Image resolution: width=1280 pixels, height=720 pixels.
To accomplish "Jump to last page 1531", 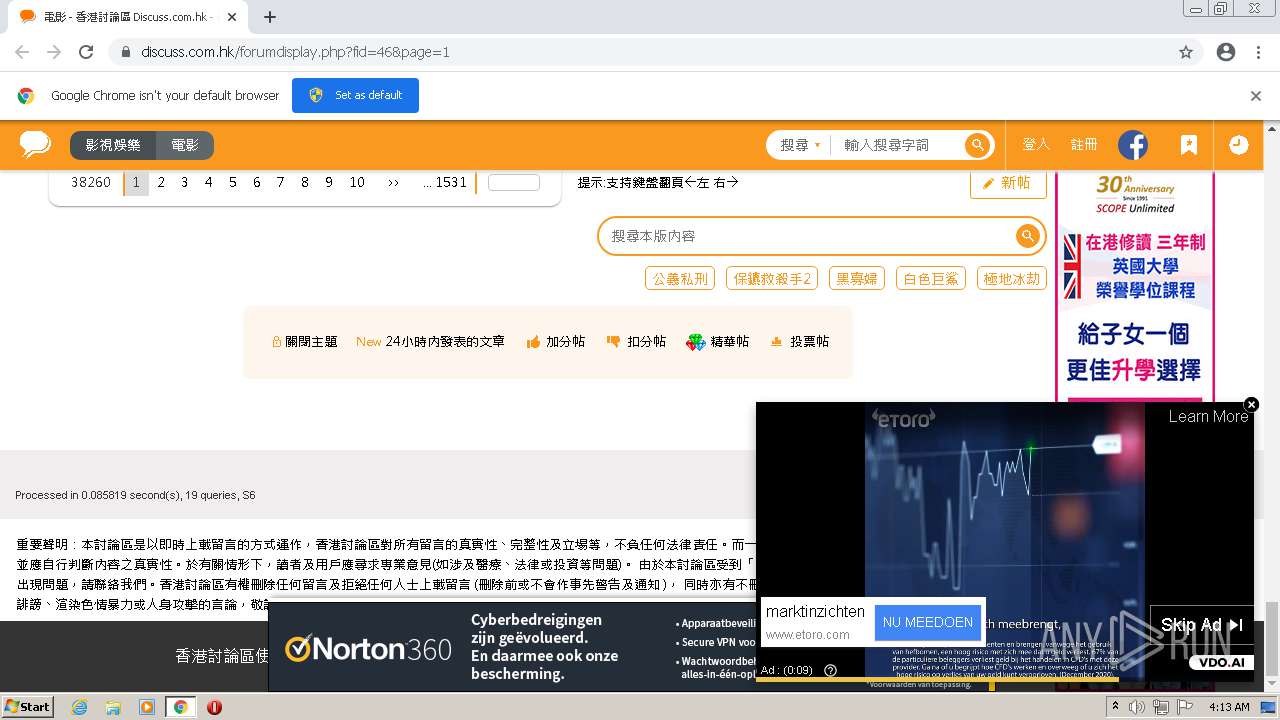I will point(445,183).
